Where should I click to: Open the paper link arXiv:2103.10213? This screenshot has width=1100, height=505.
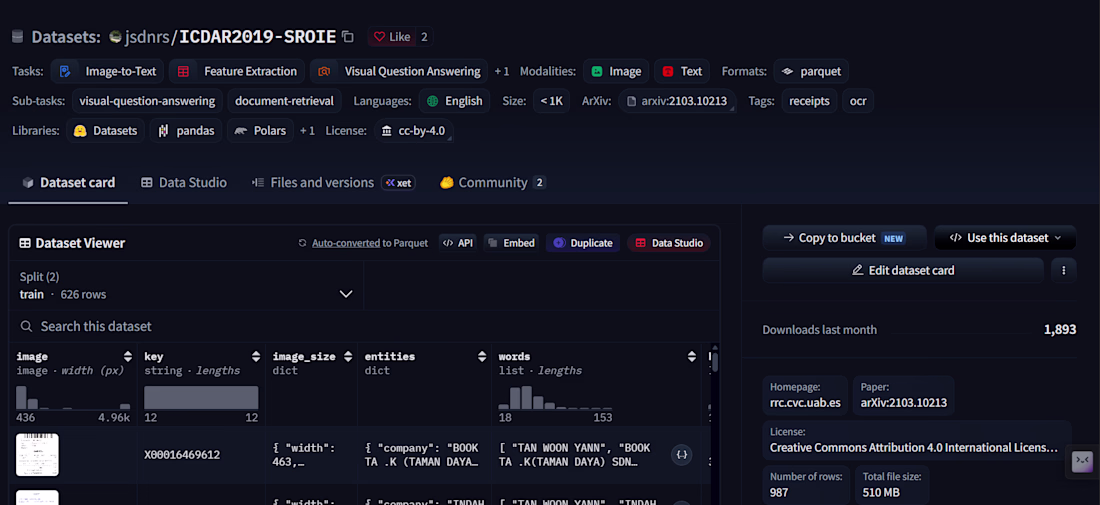[x=904, y=403]
